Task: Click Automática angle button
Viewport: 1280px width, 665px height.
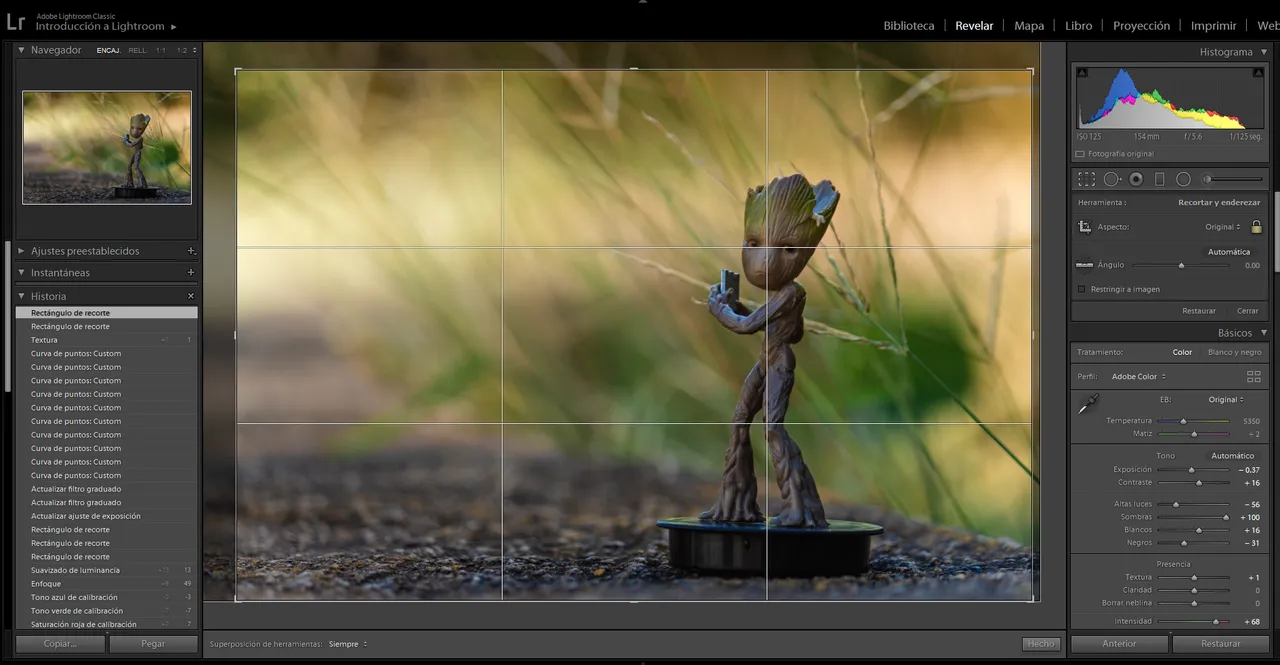Action: pyautogui.click(x=1229, y=252)
